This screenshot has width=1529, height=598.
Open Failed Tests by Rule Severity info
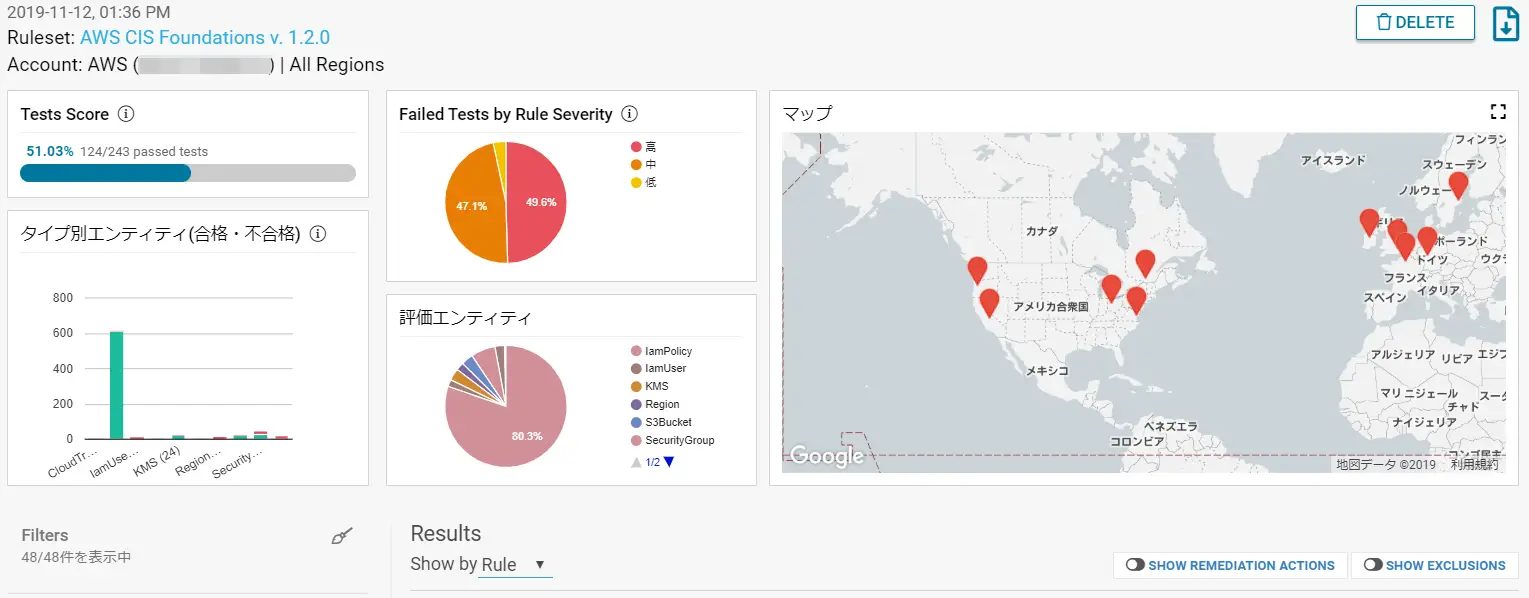coord(630,114)
